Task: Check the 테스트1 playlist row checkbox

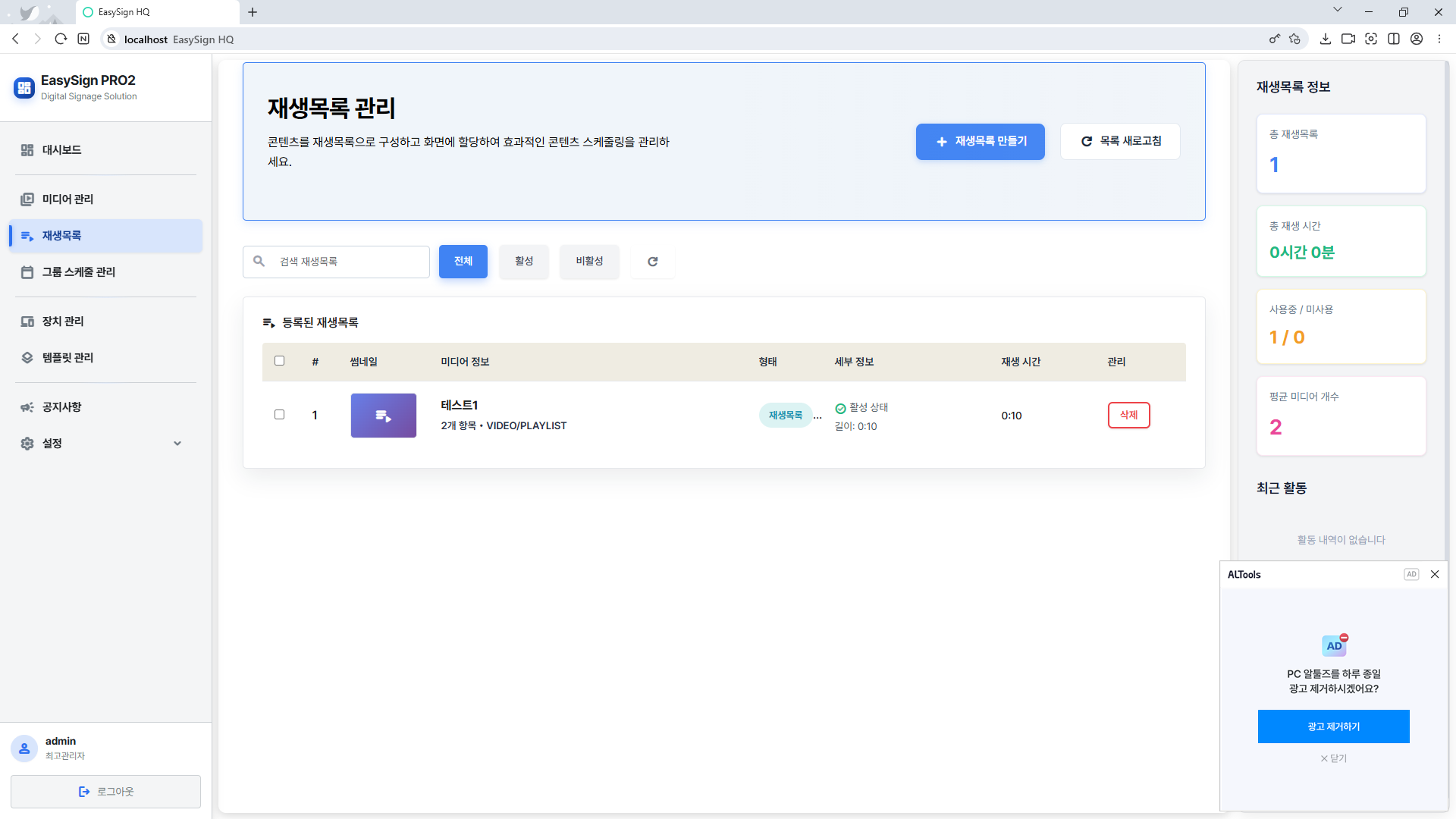Action: click(279, 415)
